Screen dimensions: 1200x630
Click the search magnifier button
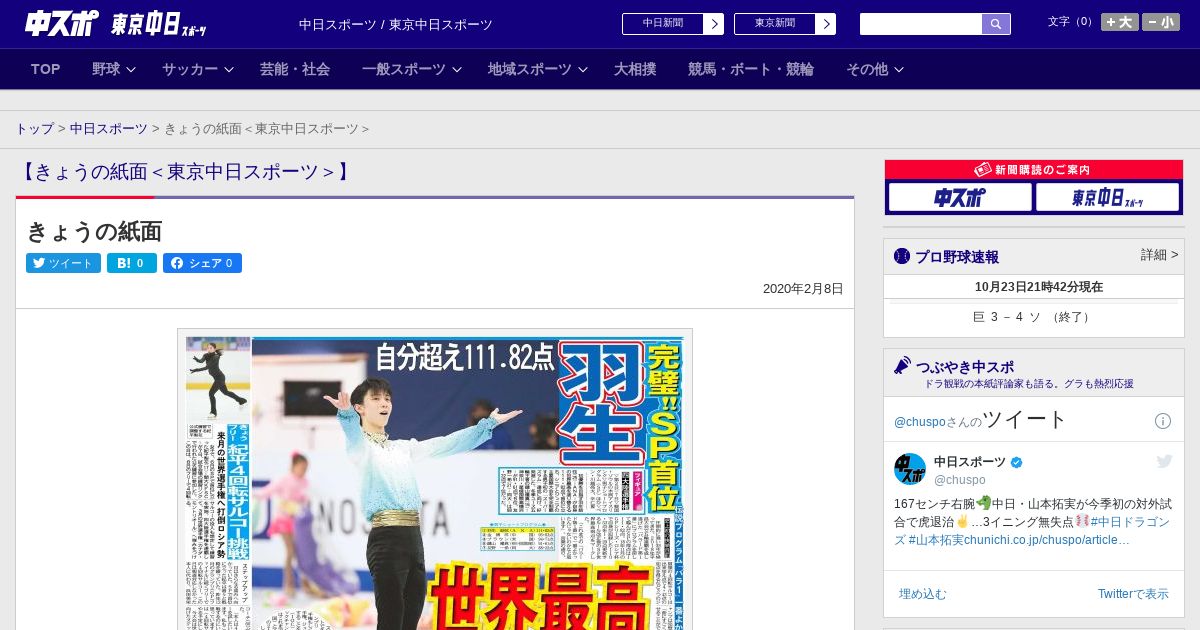996,24
